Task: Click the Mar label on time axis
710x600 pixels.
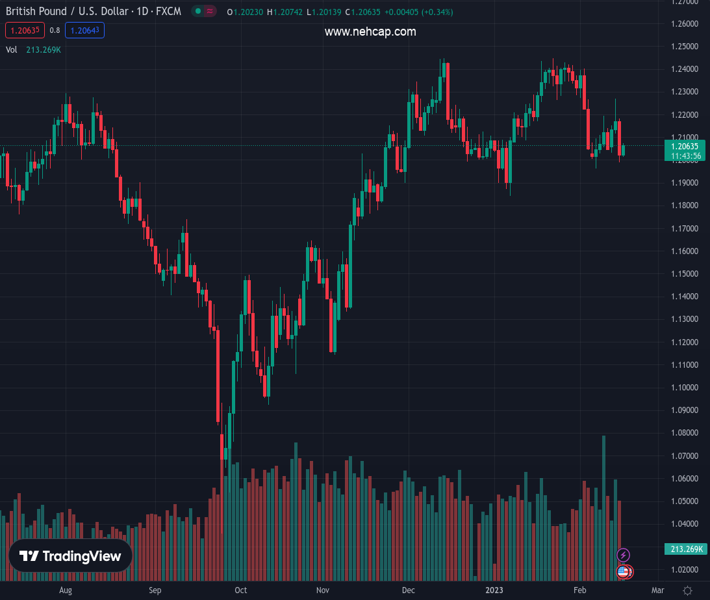Action: [x=657, y=590]
